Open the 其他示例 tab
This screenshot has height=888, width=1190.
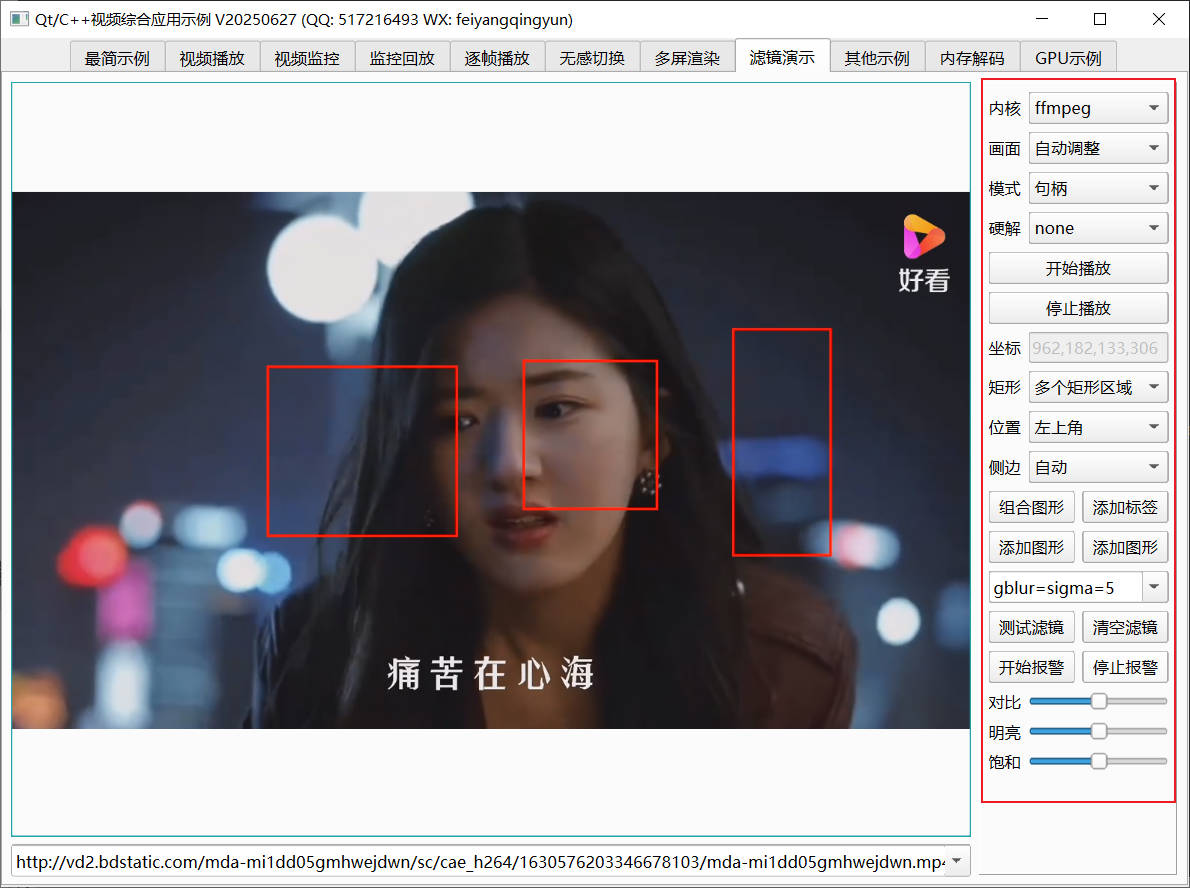tap(877, 58)
